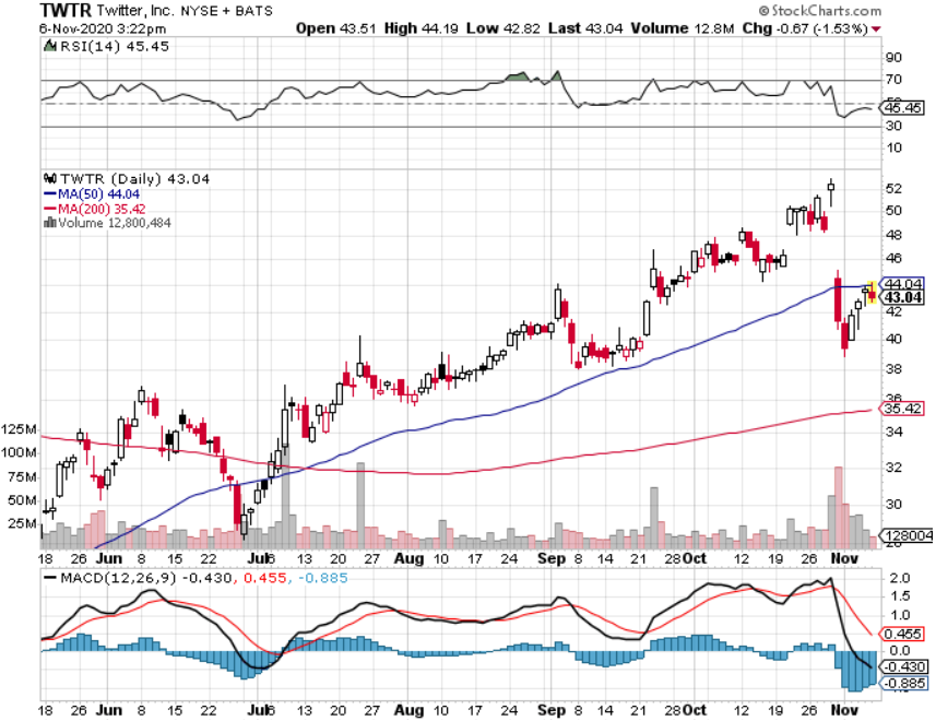Click the green RSI legend icon
This screenshot has width=936, height=720.
[x=51, y=46]
